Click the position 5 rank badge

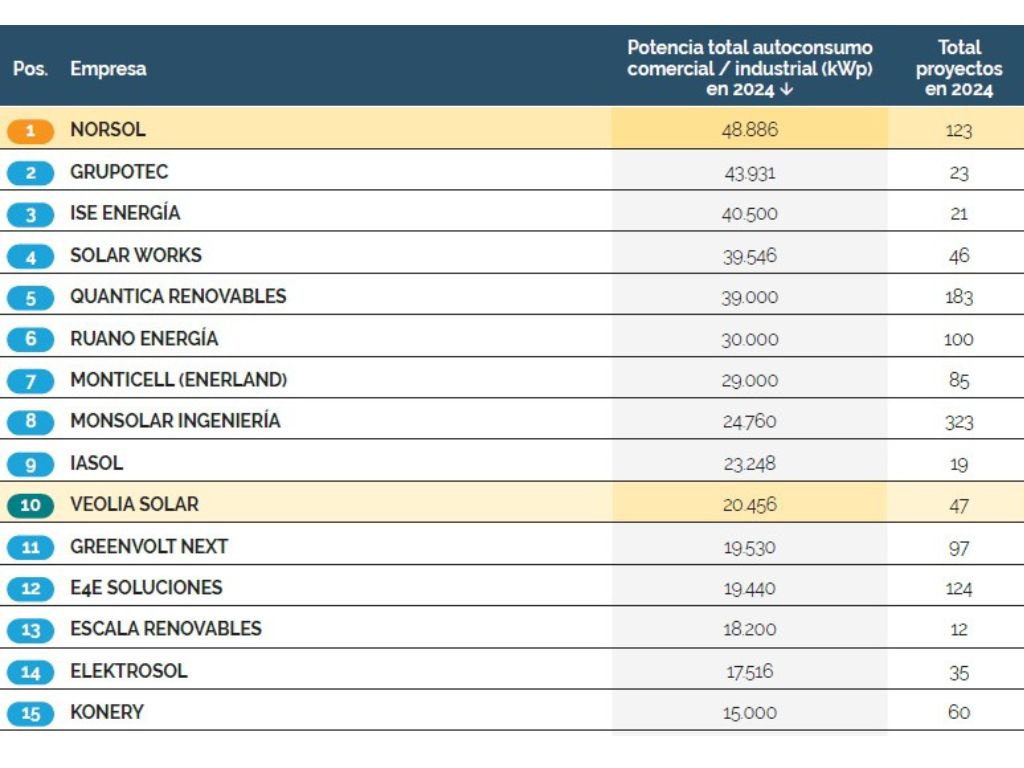(x=31, y=298)
